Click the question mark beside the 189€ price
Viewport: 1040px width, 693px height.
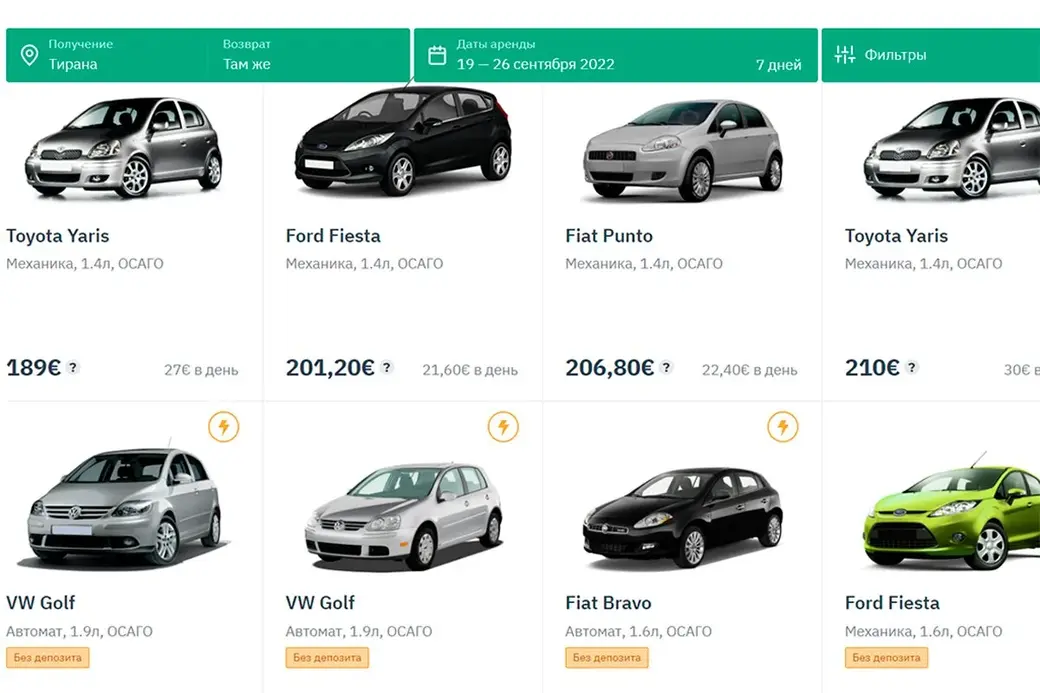click(x=71, y=369)
